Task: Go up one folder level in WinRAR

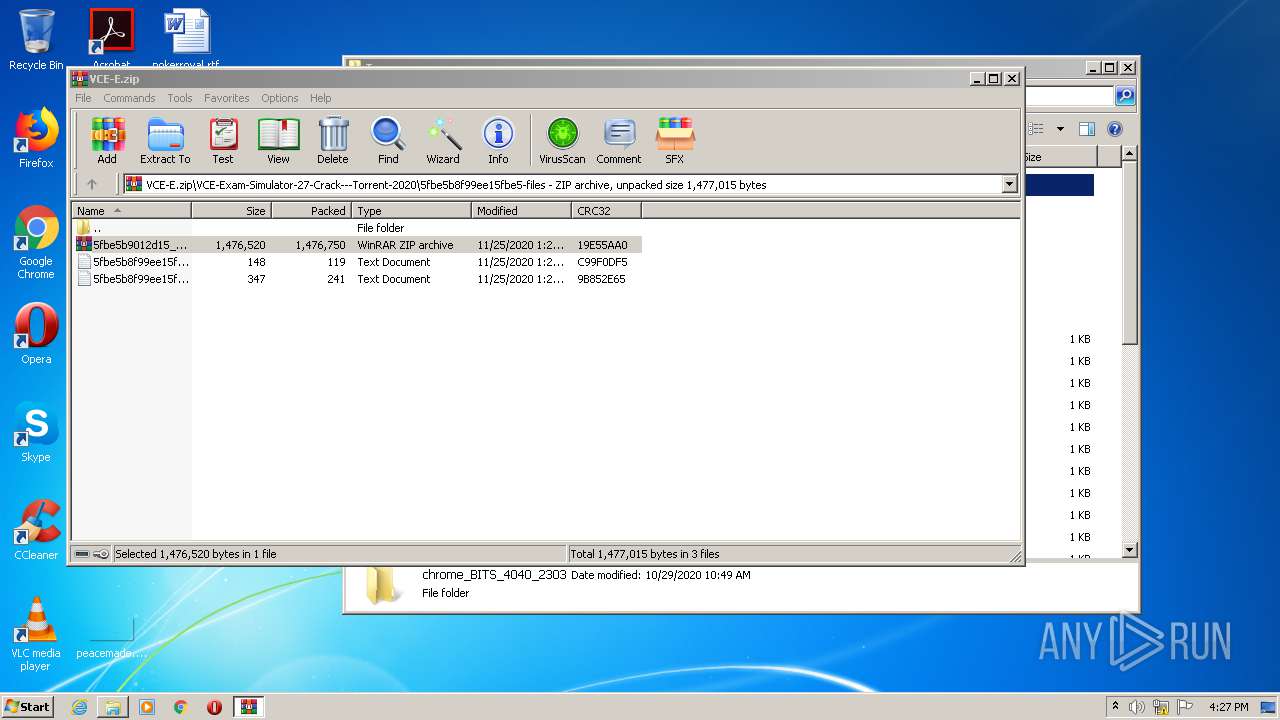Action: point(92,184)
